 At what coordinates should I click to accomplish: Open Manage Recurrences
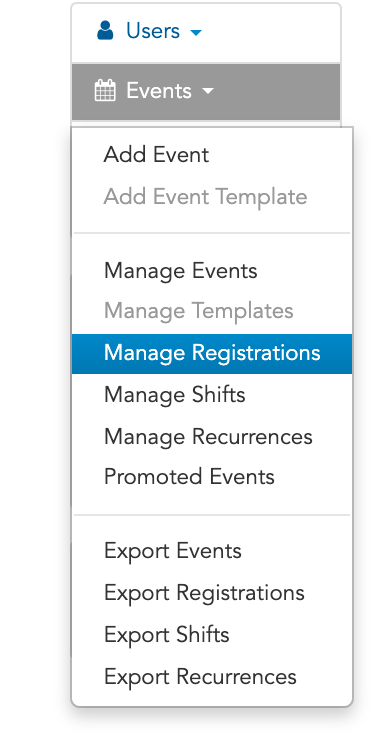[x=208, y=437]
